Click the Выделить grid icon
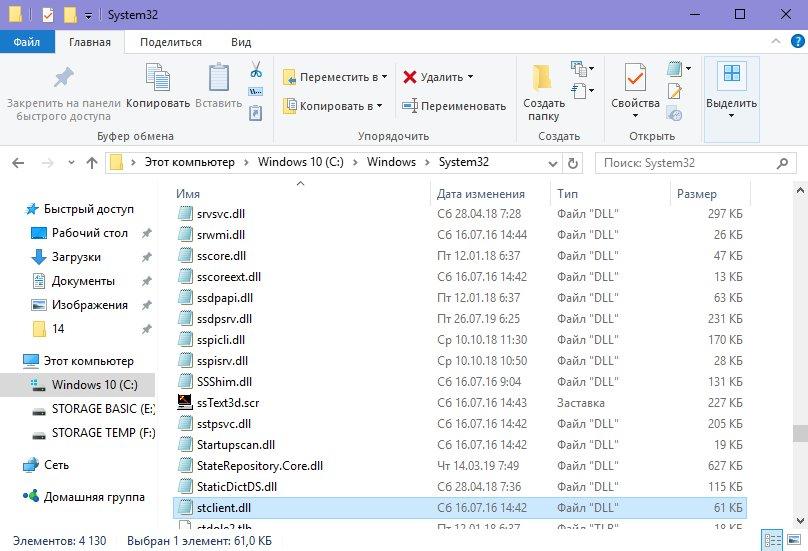808x551 pixels. (731, 73)
